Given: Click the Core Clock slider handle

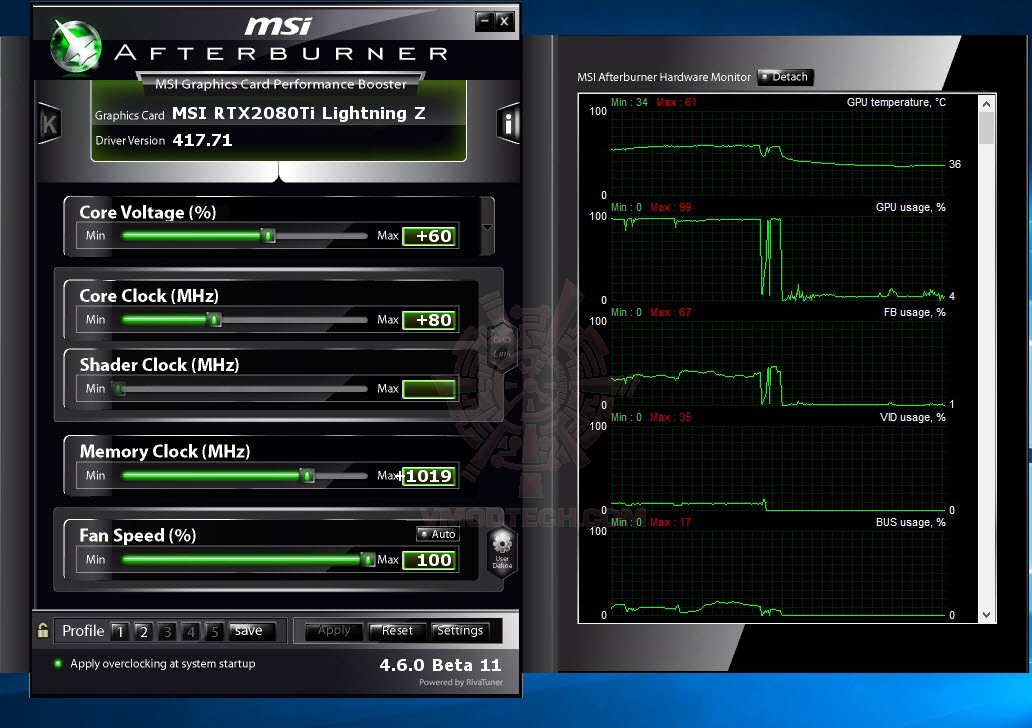Looking at the screenshot, I should coord(214,320).
